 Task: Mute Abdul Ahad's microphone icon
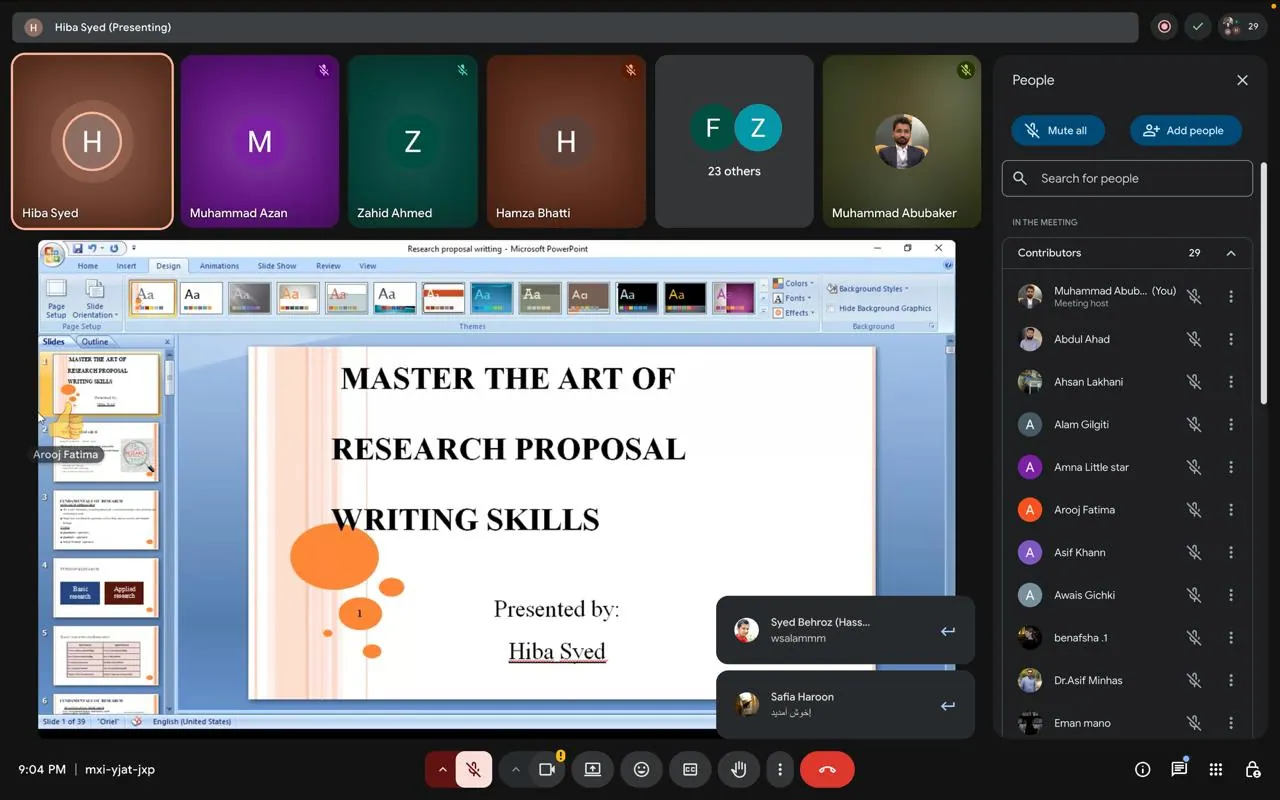pyautogui.click(x=1194, y=339)
